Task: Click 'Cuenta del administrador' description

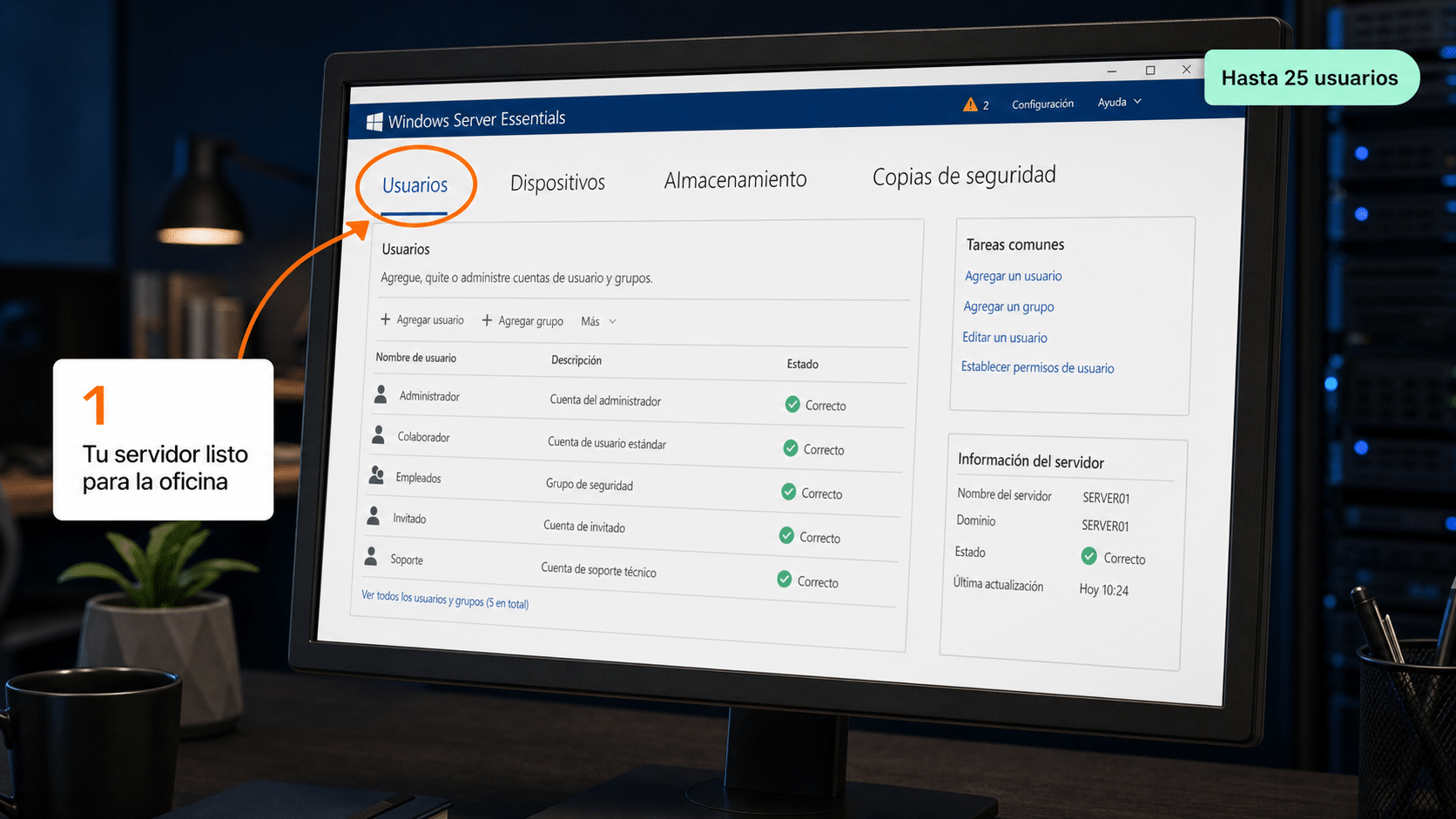Action: tap(605, 400)
